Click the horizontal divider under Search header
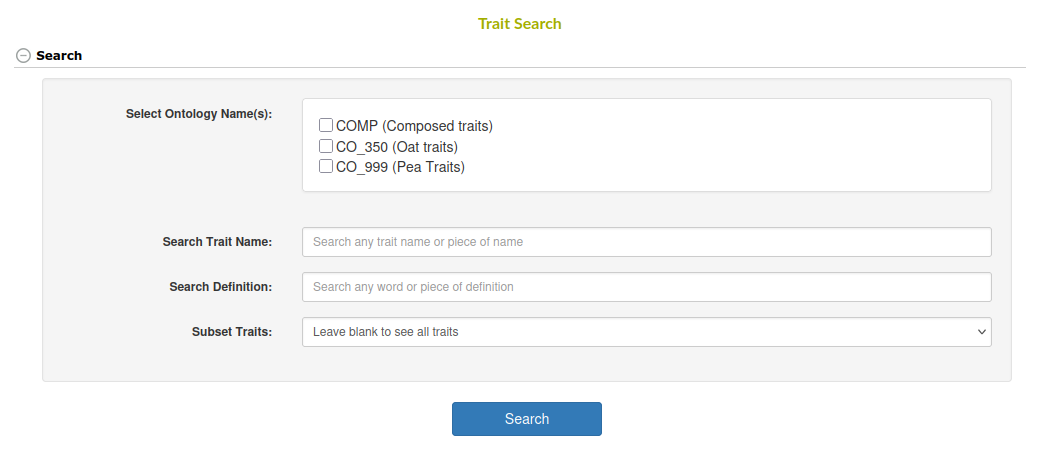The image size is (1040, 454). pos(600,68)
